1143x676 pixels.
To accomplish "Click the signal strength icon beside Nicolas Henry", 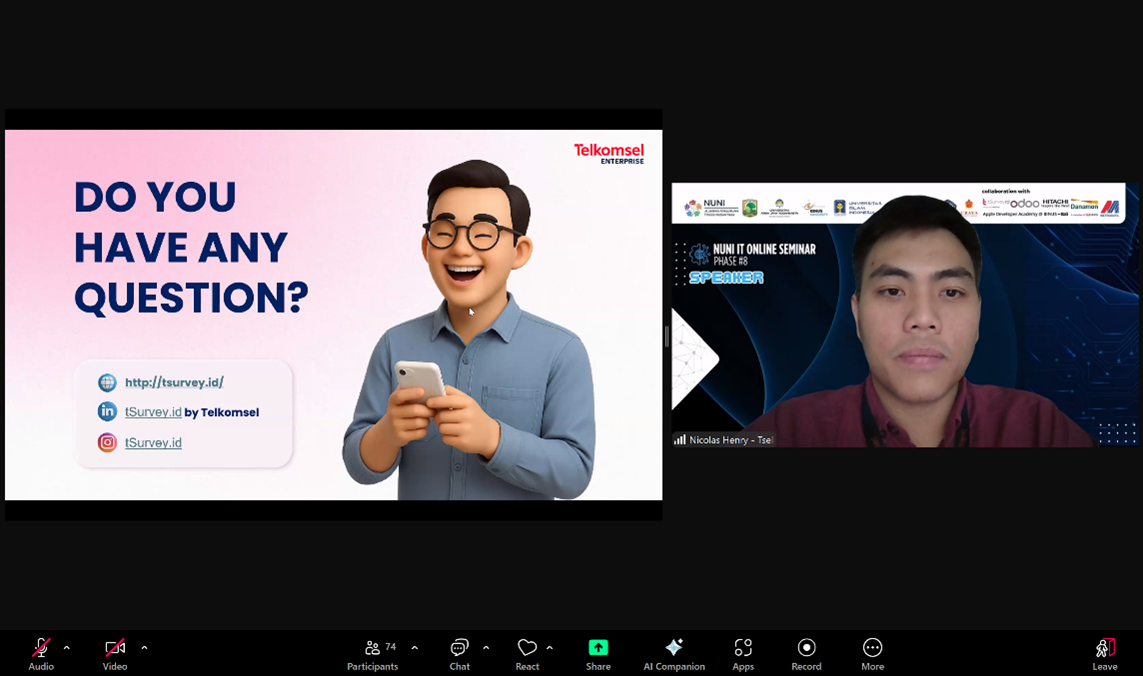I will [679, 440].
